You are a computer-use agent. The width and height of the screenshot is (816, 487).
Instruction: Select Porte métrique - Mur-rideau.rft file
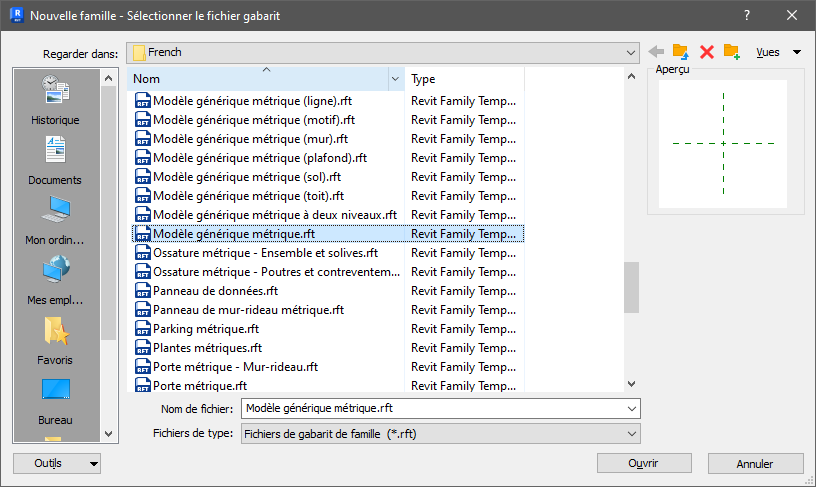click(235, 367)
